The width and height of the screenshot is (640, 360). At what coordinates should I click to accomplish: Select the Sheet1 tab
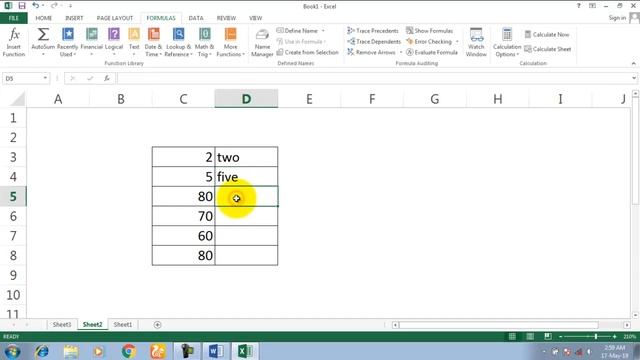coord(123,324)
